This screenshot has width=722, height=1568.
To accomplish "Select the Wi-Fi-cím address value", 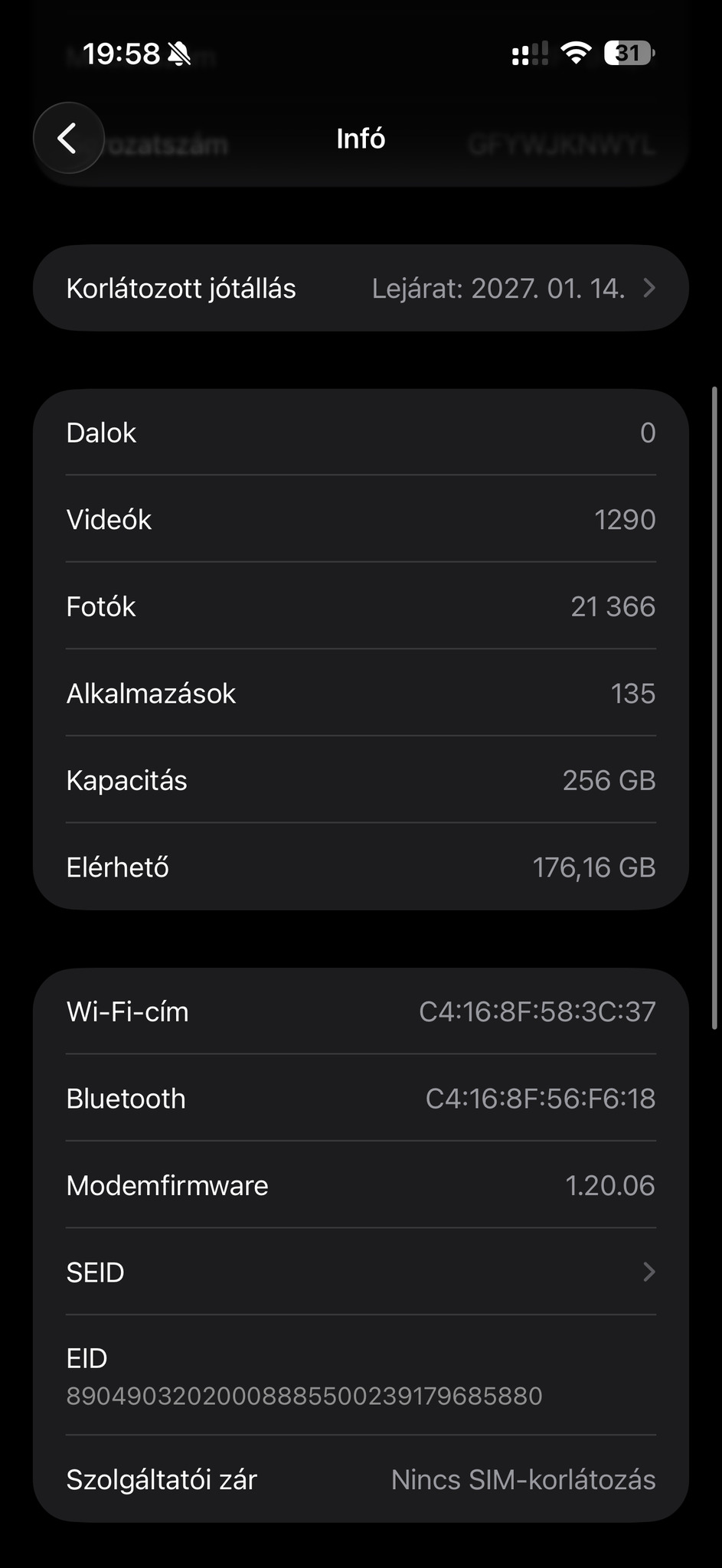I will coord(537,1012).
